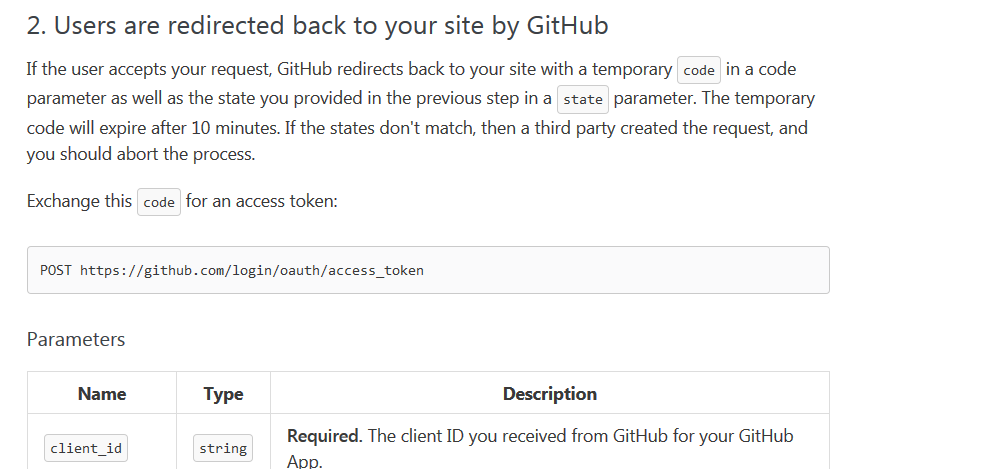The width and height of the screenshot is (1004, 469).
Task: Click 'you should abort the process' line
Action: (141, 154)
